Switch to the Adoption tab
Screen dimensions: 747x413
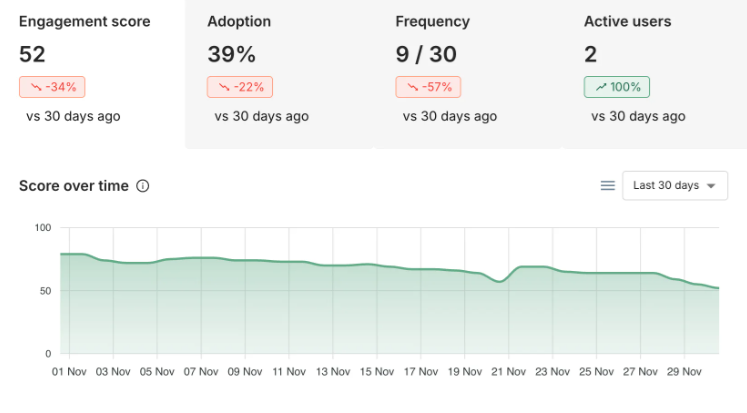[x=239, y=21]
